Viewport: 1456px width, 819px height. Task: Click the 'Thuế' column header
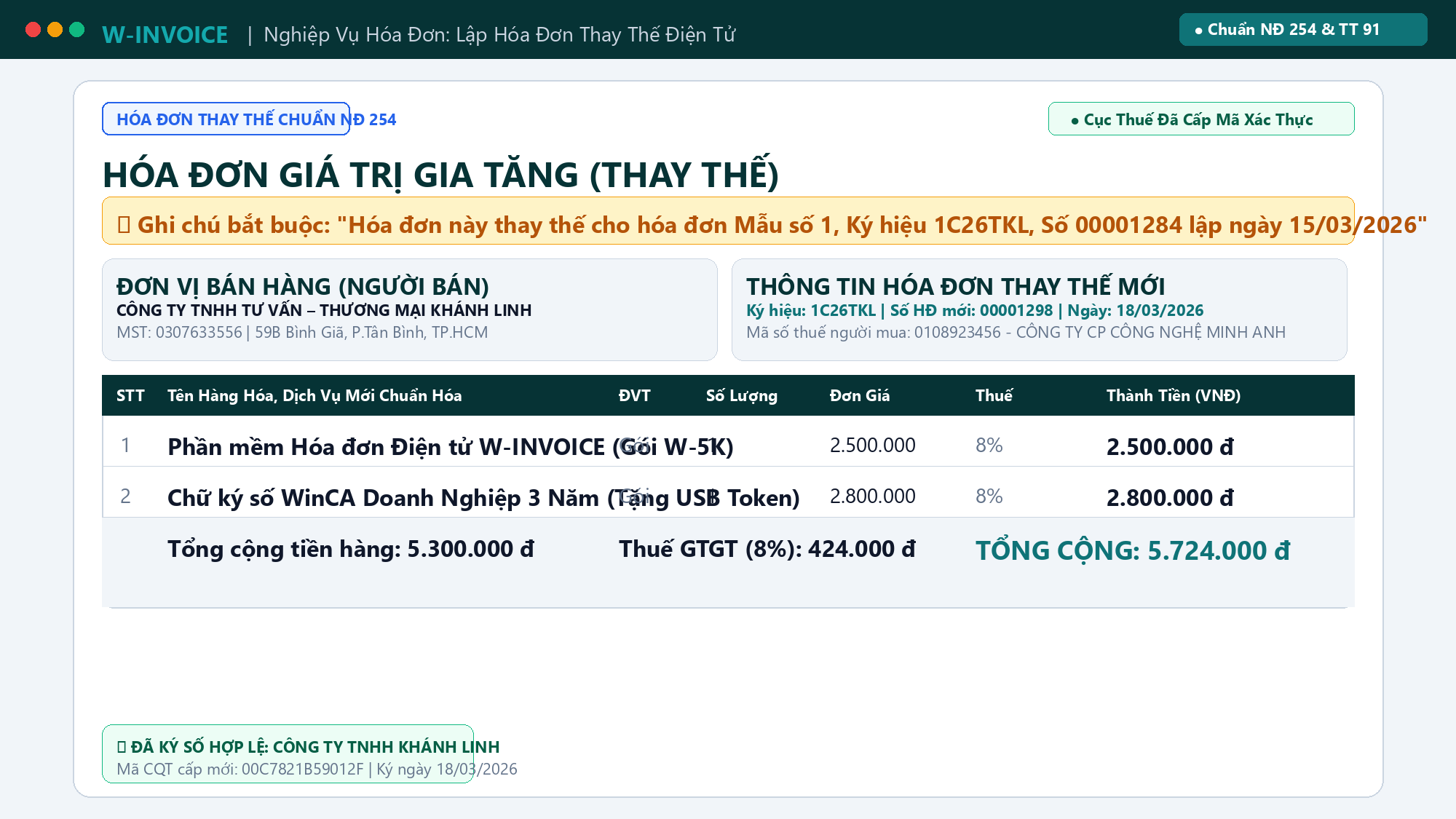click(994, 395)
